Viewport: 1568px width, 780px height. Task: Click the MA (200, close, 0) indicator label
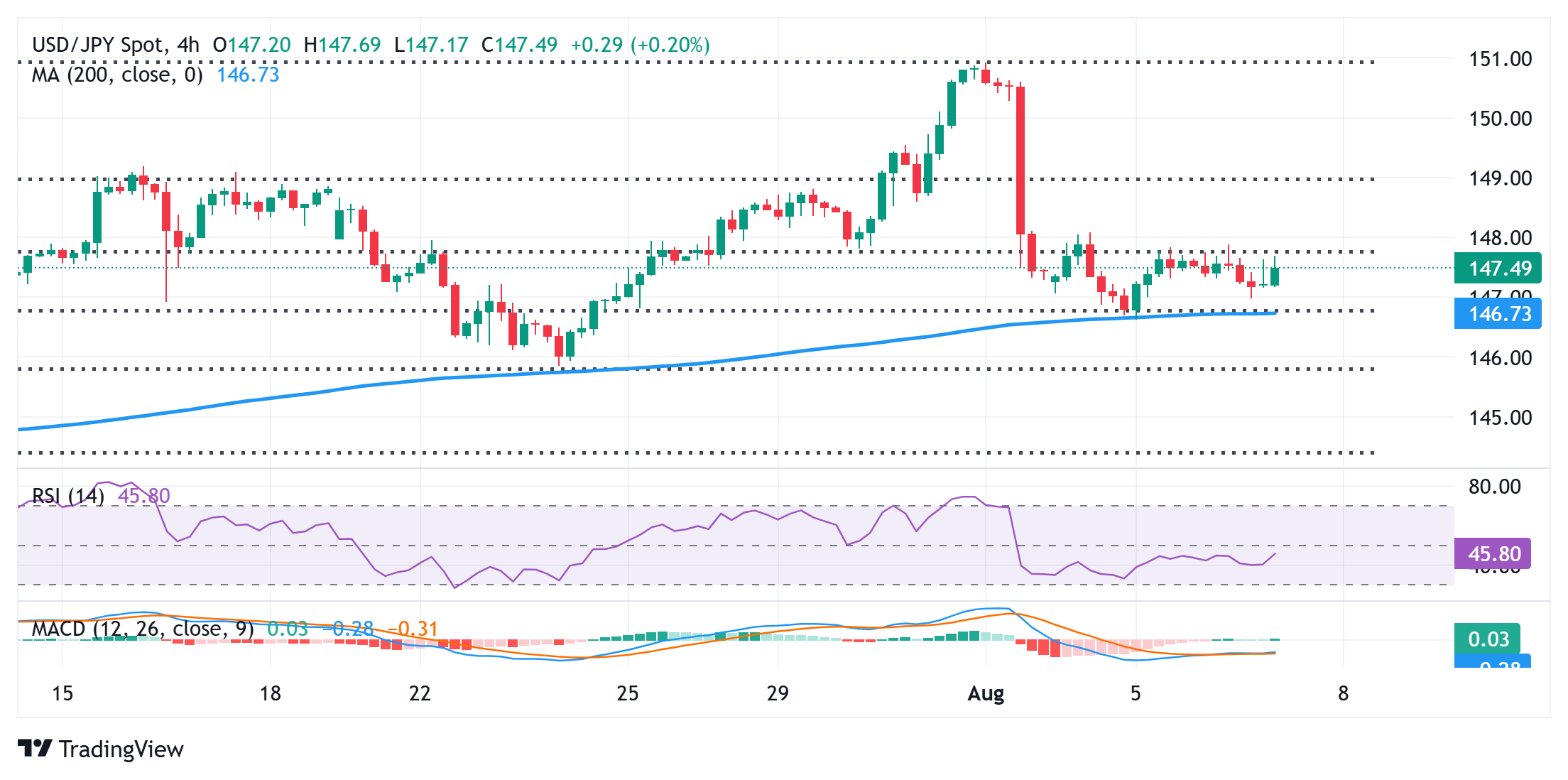pos(117,75)
